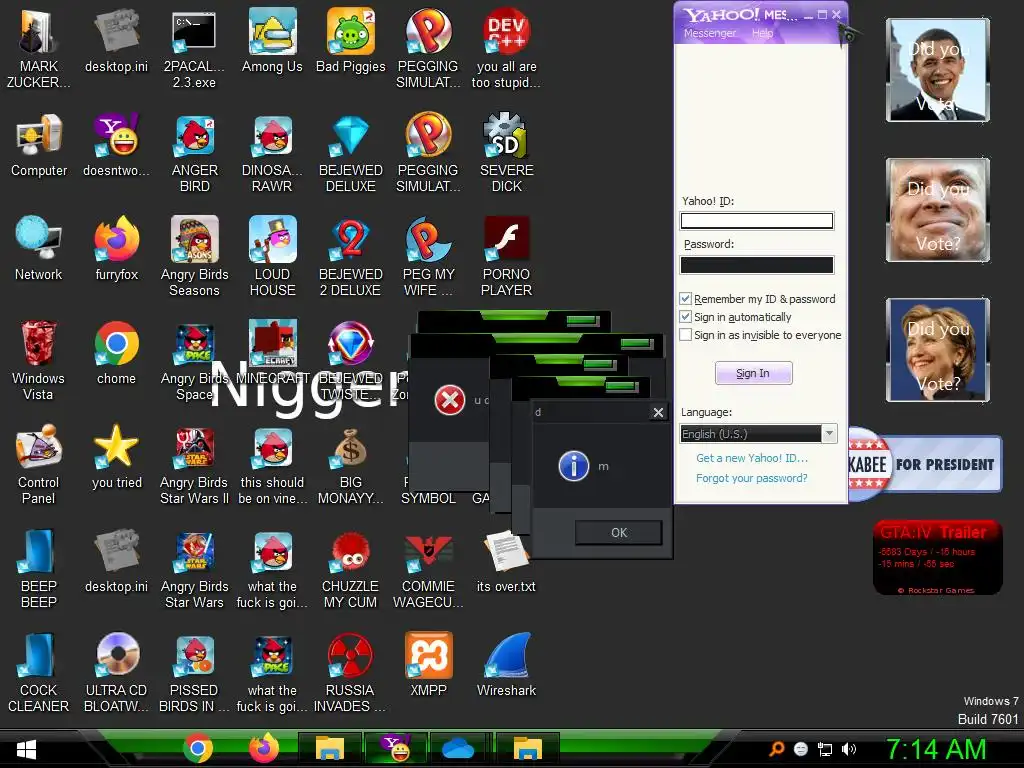Open Chrome from the taskbar
This screenshot has height=768, width=1024.
pos(198,748)
